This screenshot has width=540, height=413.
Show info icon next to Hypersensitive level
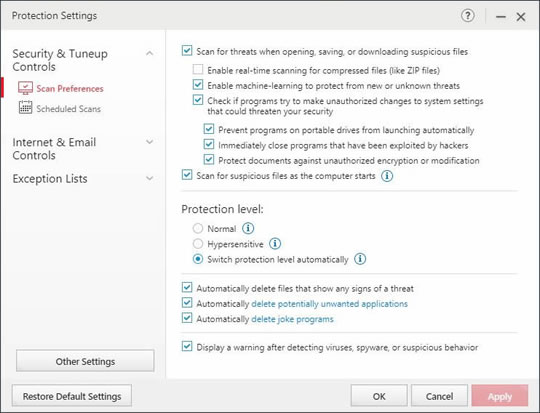click(275, 244)
